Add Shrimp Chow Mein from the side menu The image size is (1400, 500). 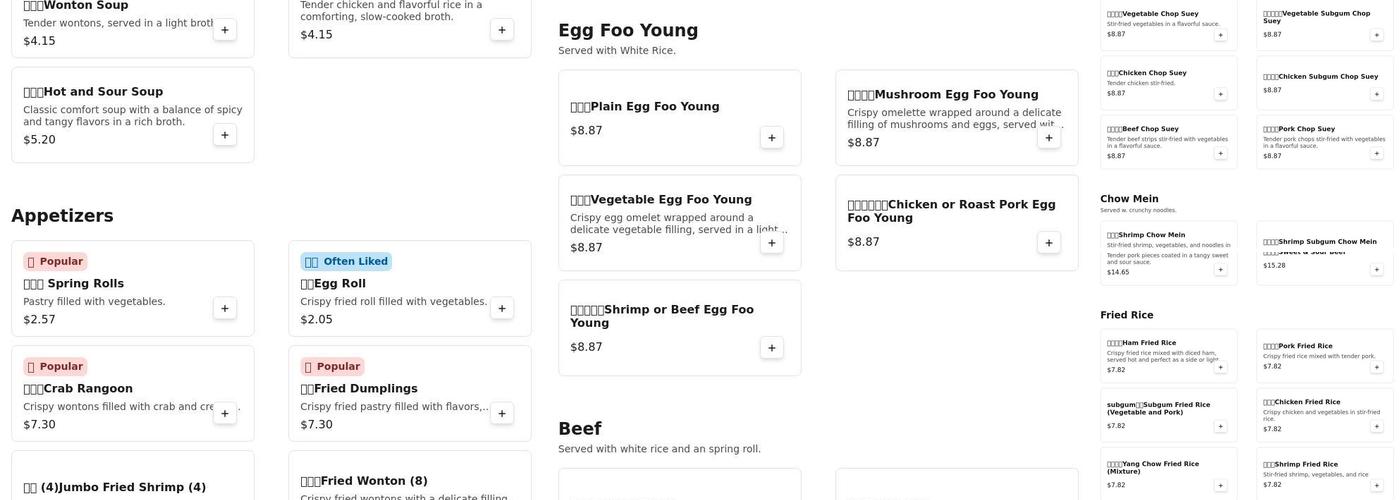(1220, 269)
